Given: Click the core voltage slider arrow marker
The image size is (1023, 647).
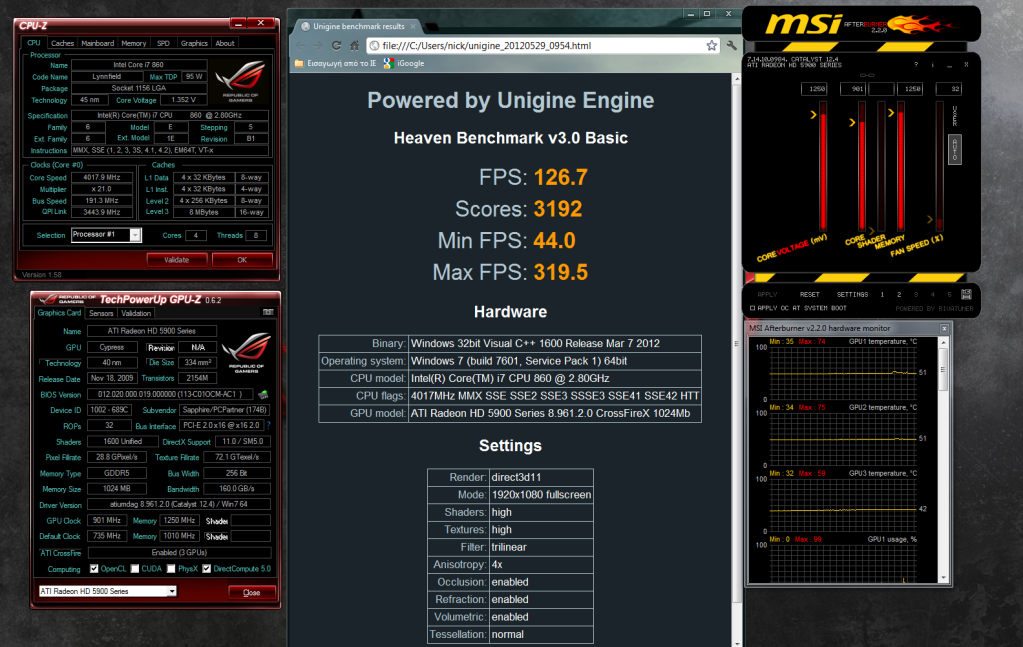Looking at the screenshot, I should click(x=814, y=115).
